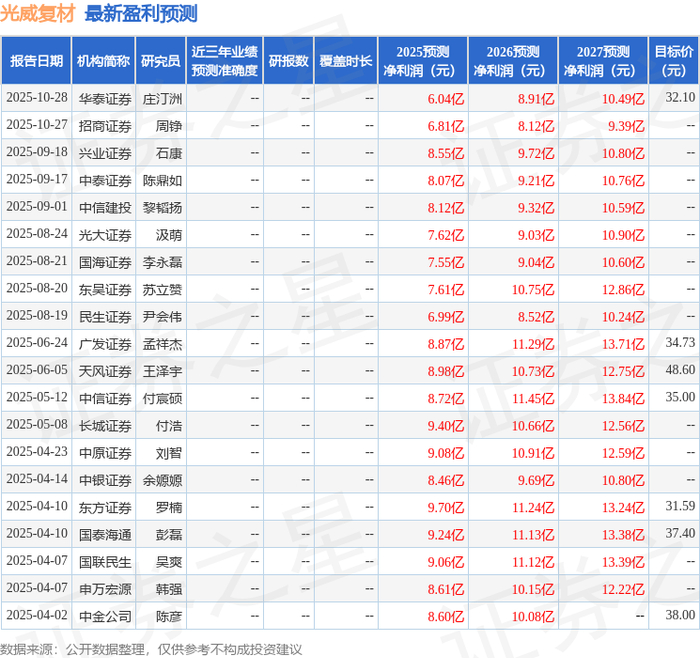Select 12.22亿 forecast value

point(623,589)
